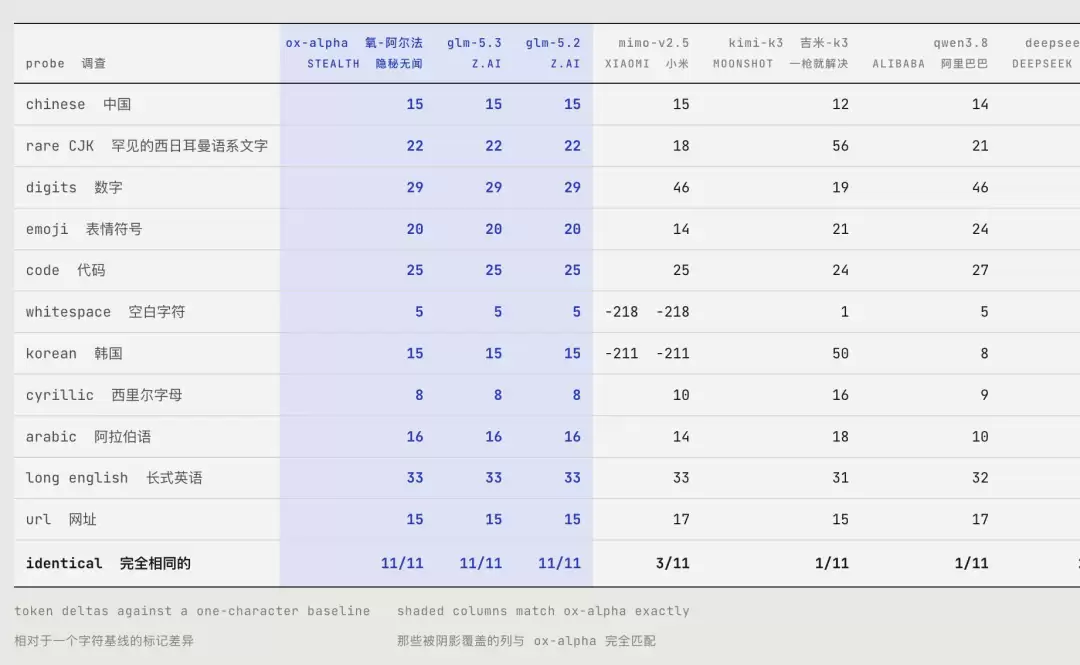The height and width of the screenshot is (665, 1080).
Task: Click the 'DEEPSEEK' subheader
Action: 1041,63
